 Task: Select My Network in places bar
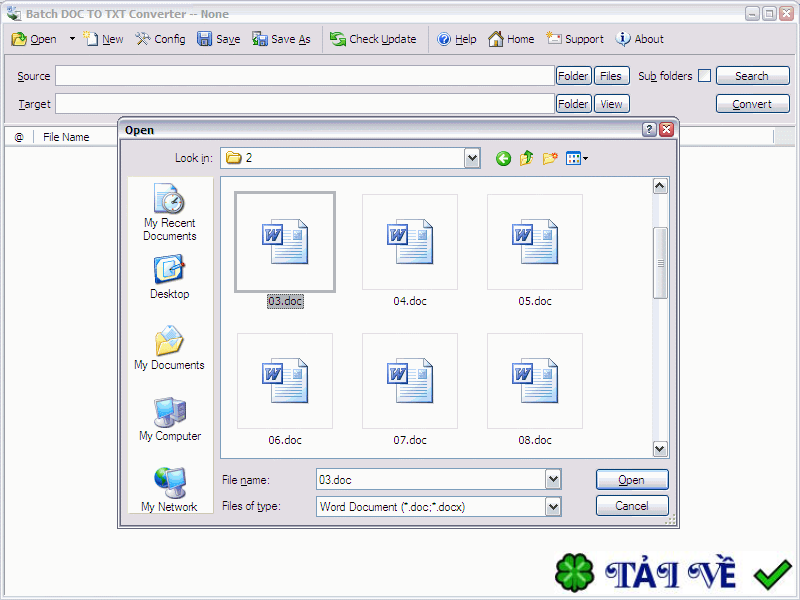click(x=169, y=490)
